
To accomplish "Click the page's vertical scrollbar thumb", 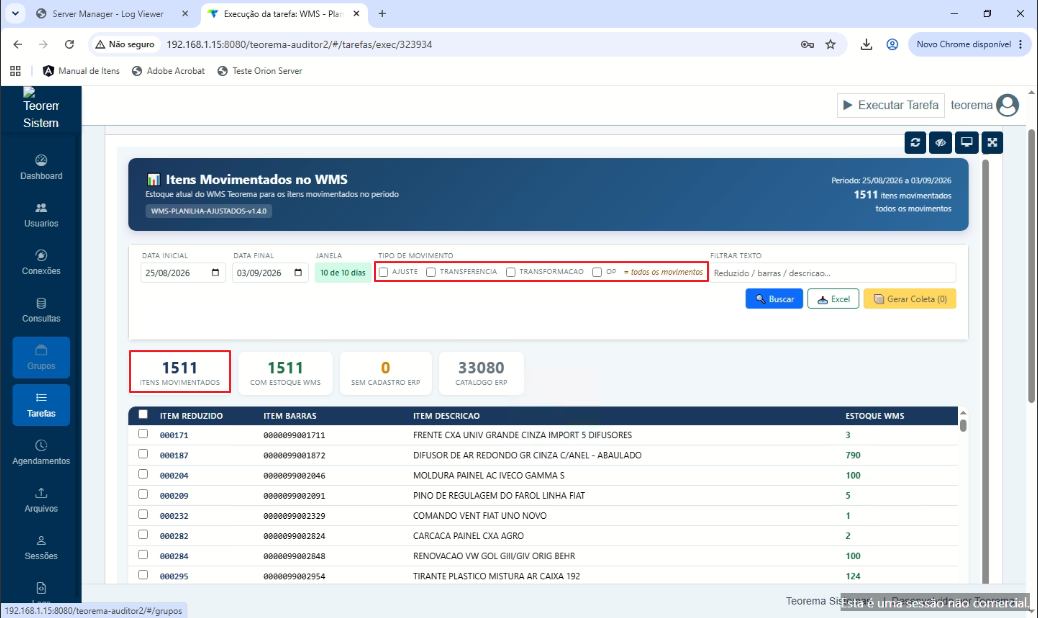I will click(x=1031, y=265).
